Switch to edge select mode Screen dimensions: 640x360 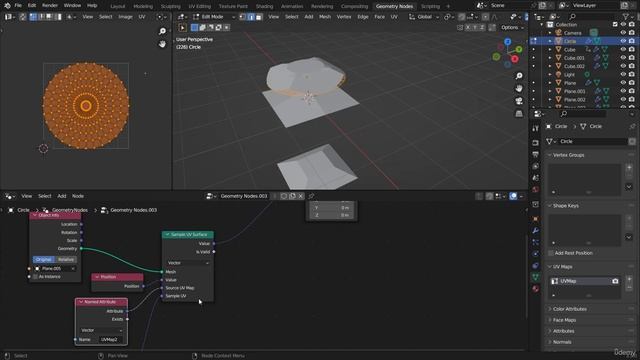pos(251,17)
